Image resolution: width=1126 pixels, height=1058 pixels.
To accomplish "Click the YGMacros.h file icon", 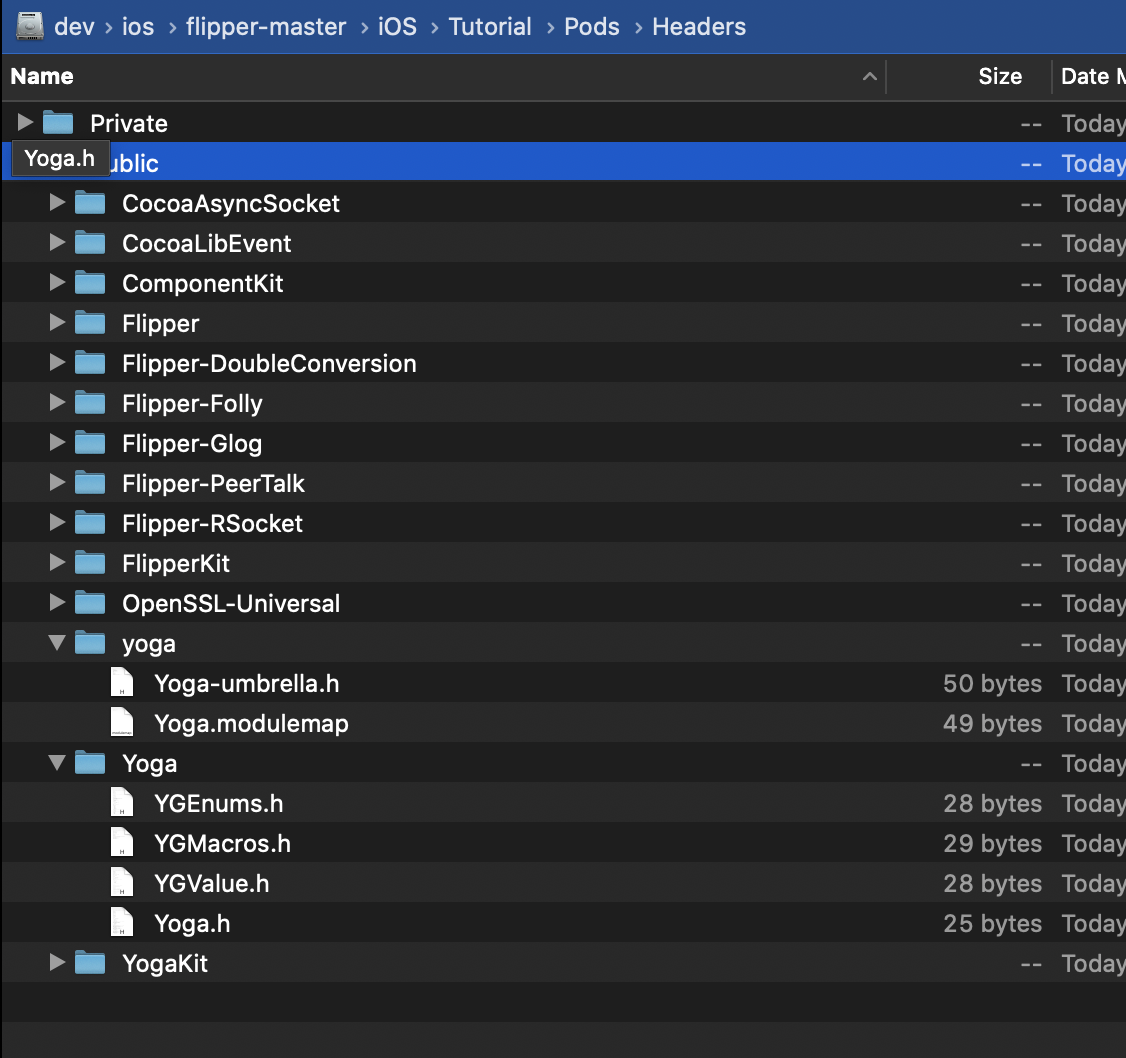I will pos(122,843).
